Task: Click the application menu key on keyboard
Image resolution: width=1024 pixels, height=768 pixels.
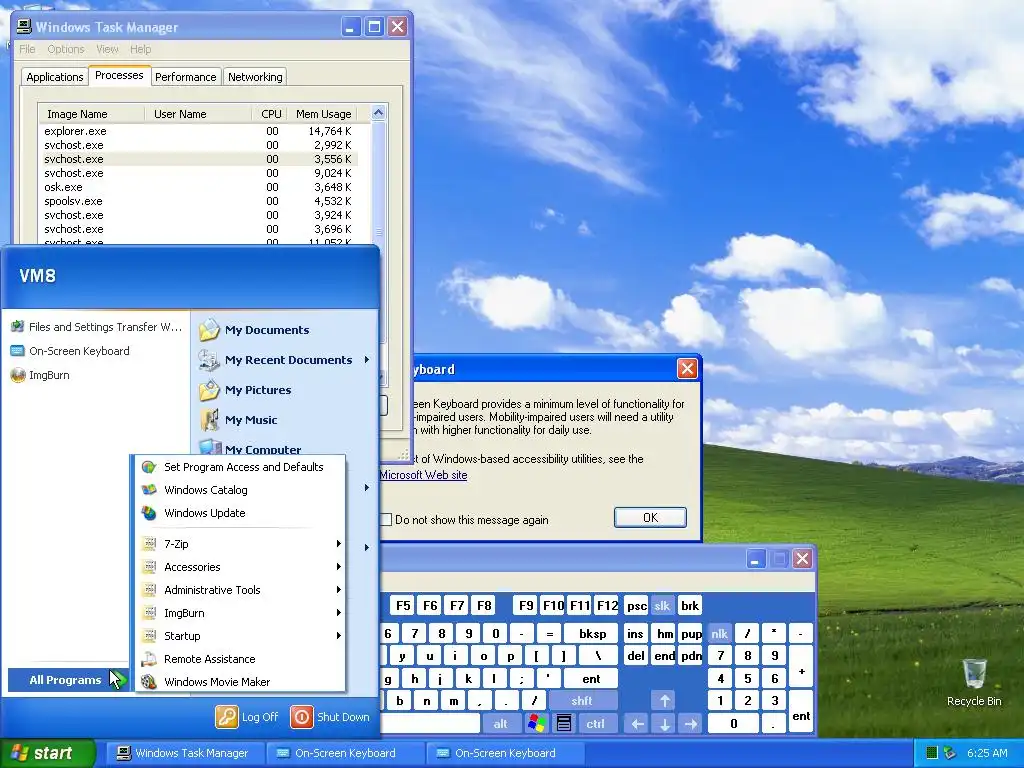Action: [564, 724]
